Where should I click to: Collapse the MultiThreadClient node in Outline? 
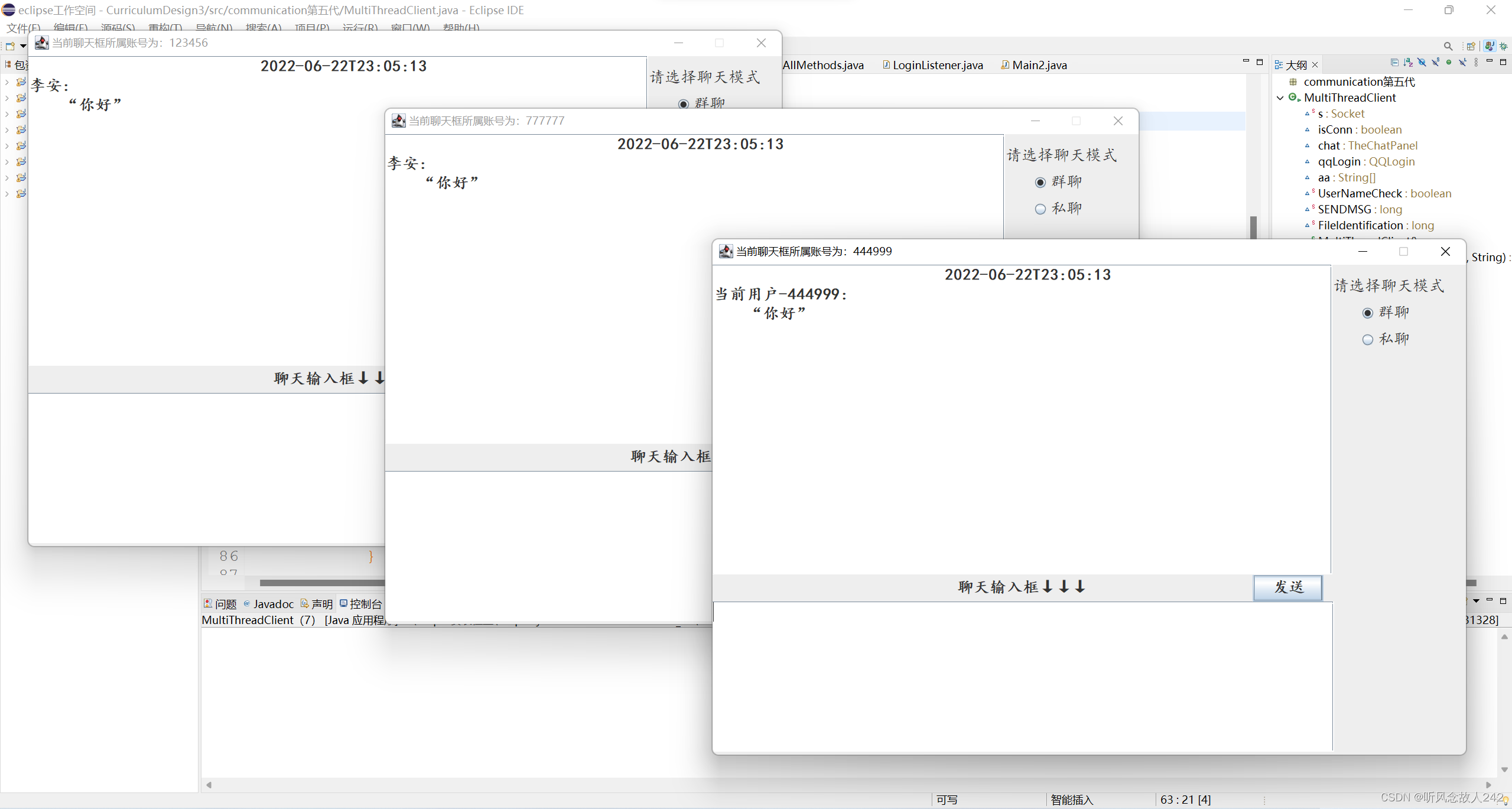1280,98
